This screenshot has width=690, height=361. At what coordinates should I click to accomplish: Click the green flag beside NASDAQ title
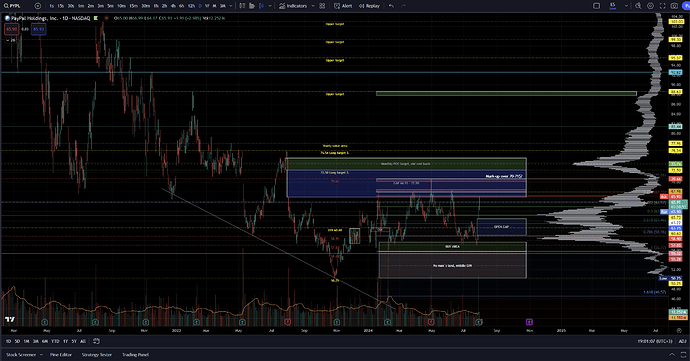tap(95, 18)
